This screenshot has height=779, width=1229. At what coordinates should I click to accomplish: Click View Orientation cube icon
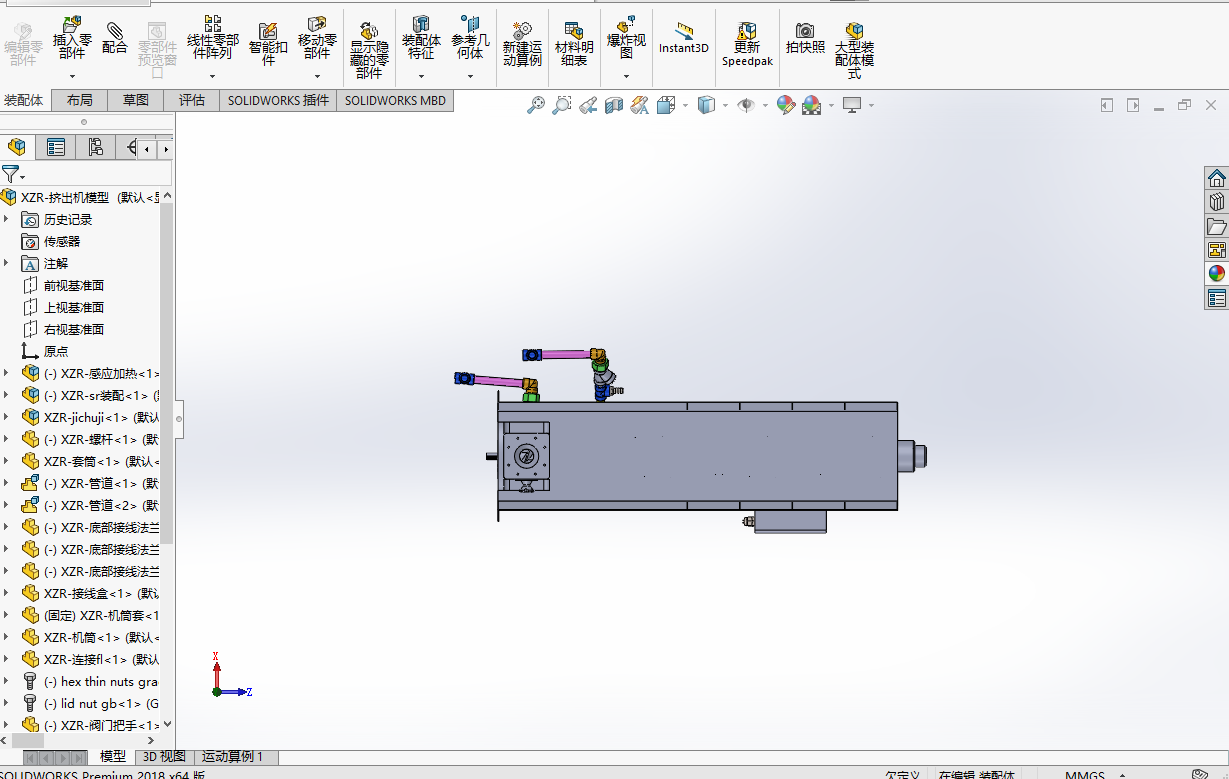(666, 104)
